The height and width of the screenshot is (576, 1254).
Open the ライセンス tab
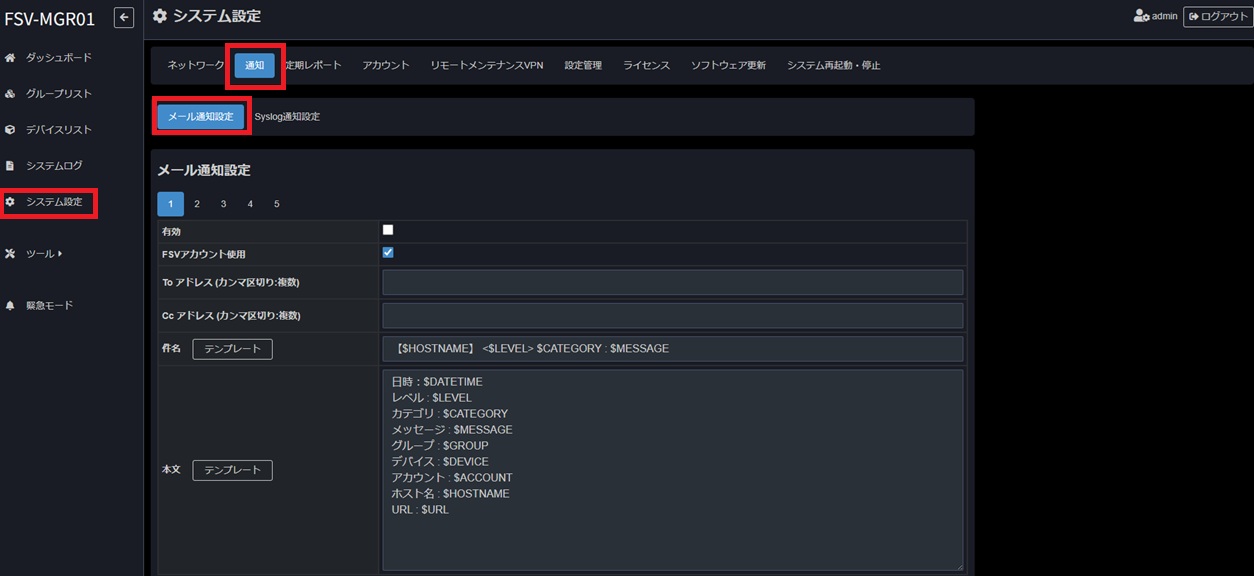(x=647, y=65)
